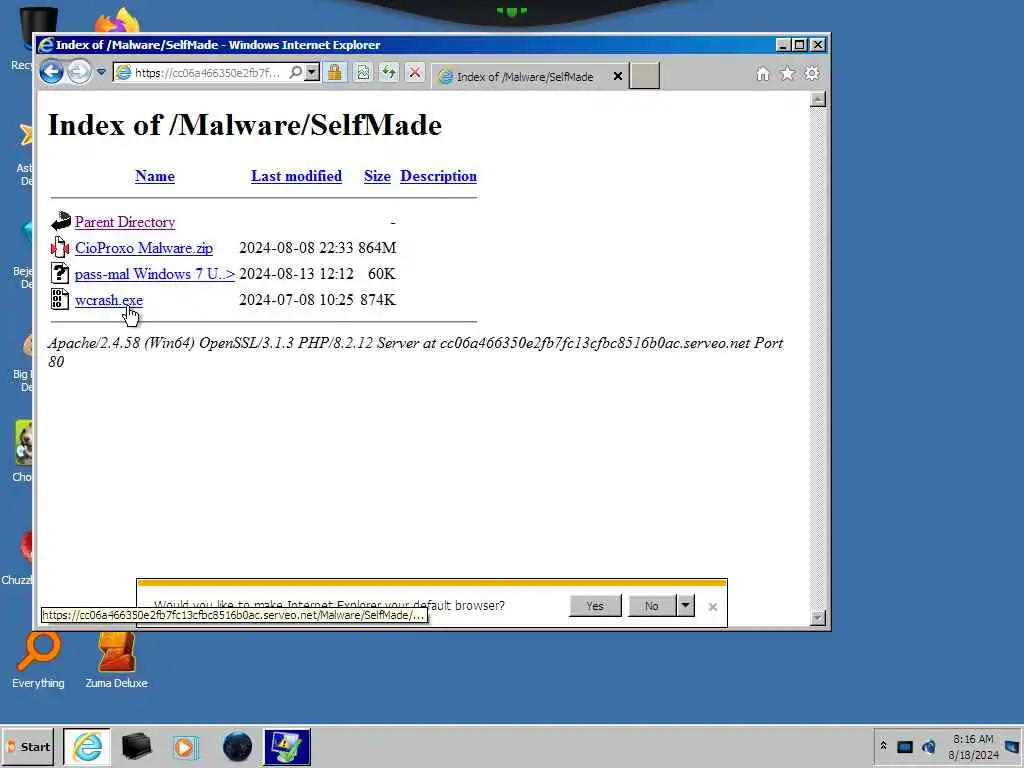Sort listing by Name column
Screen dimensions: 1024x768
(x=155, y=176)
